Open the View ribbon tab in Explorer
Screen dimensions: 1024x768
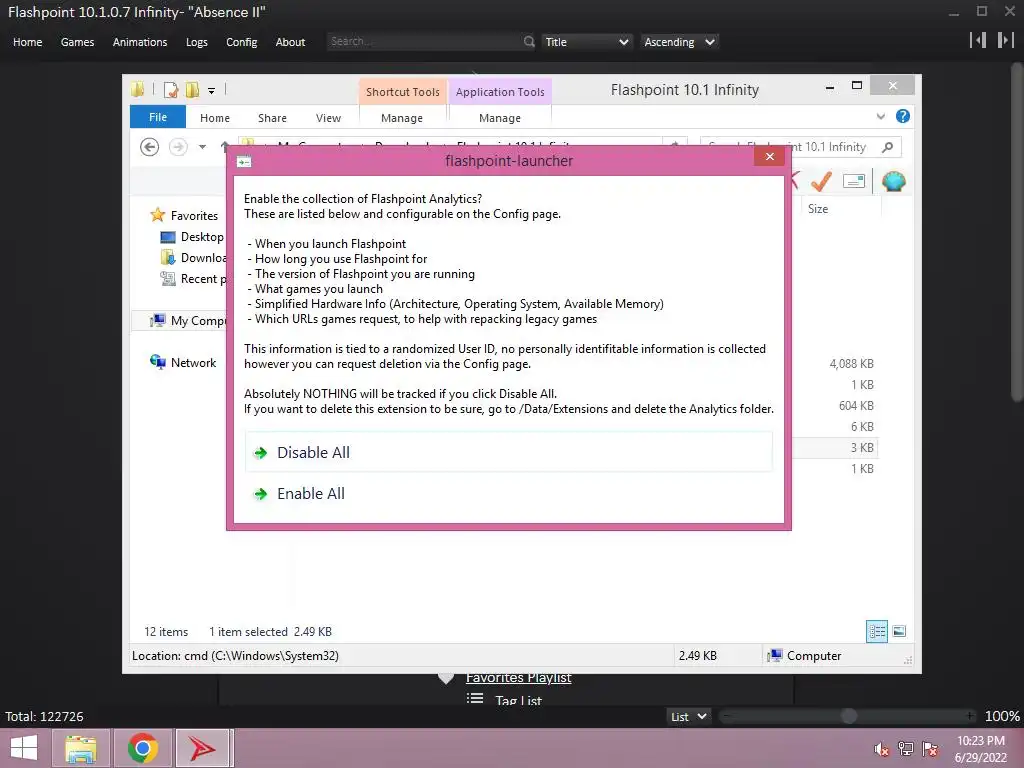point(328,118)
